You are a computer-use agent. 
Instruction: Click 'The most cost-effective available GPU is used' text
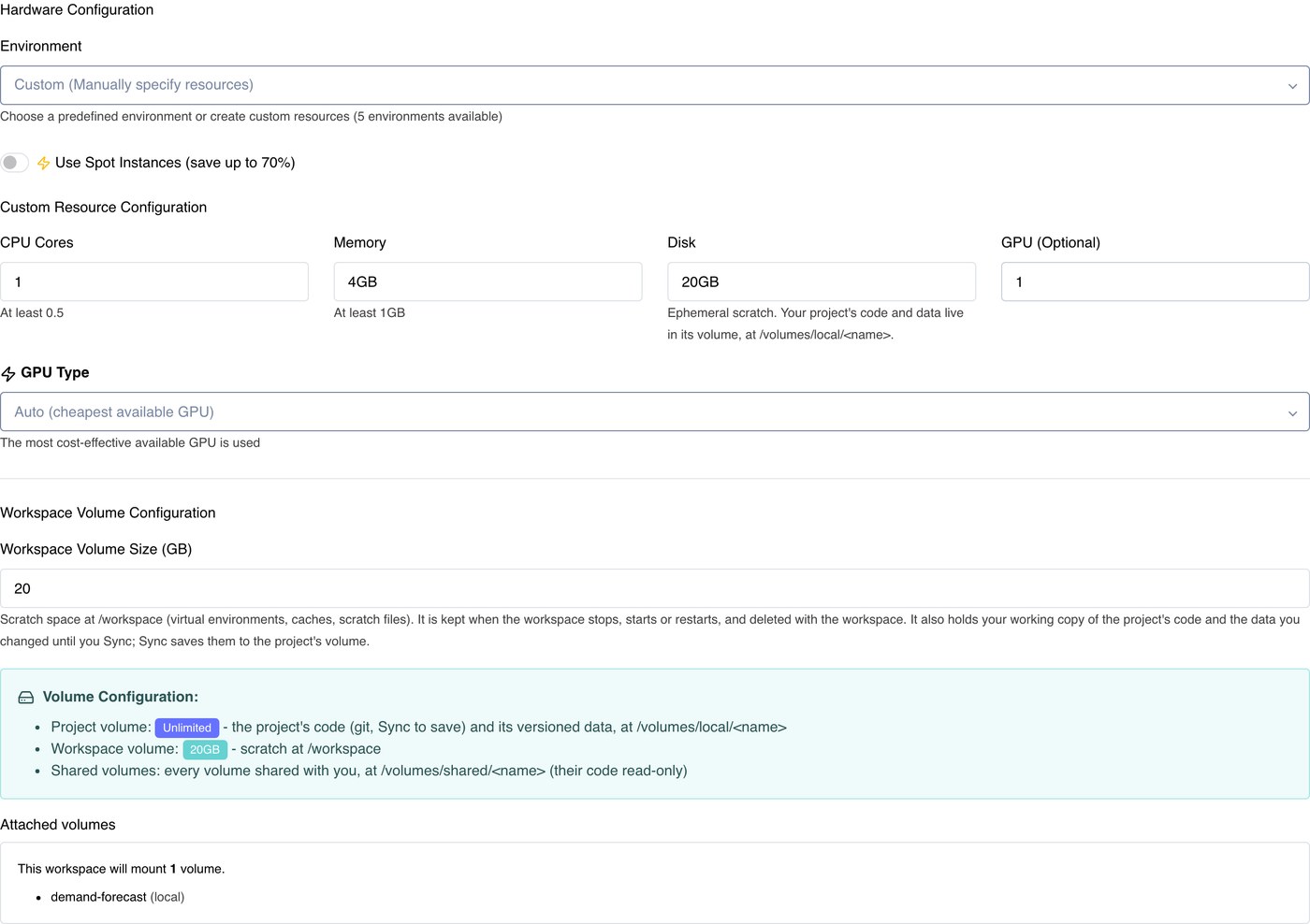tap(130, 443)
